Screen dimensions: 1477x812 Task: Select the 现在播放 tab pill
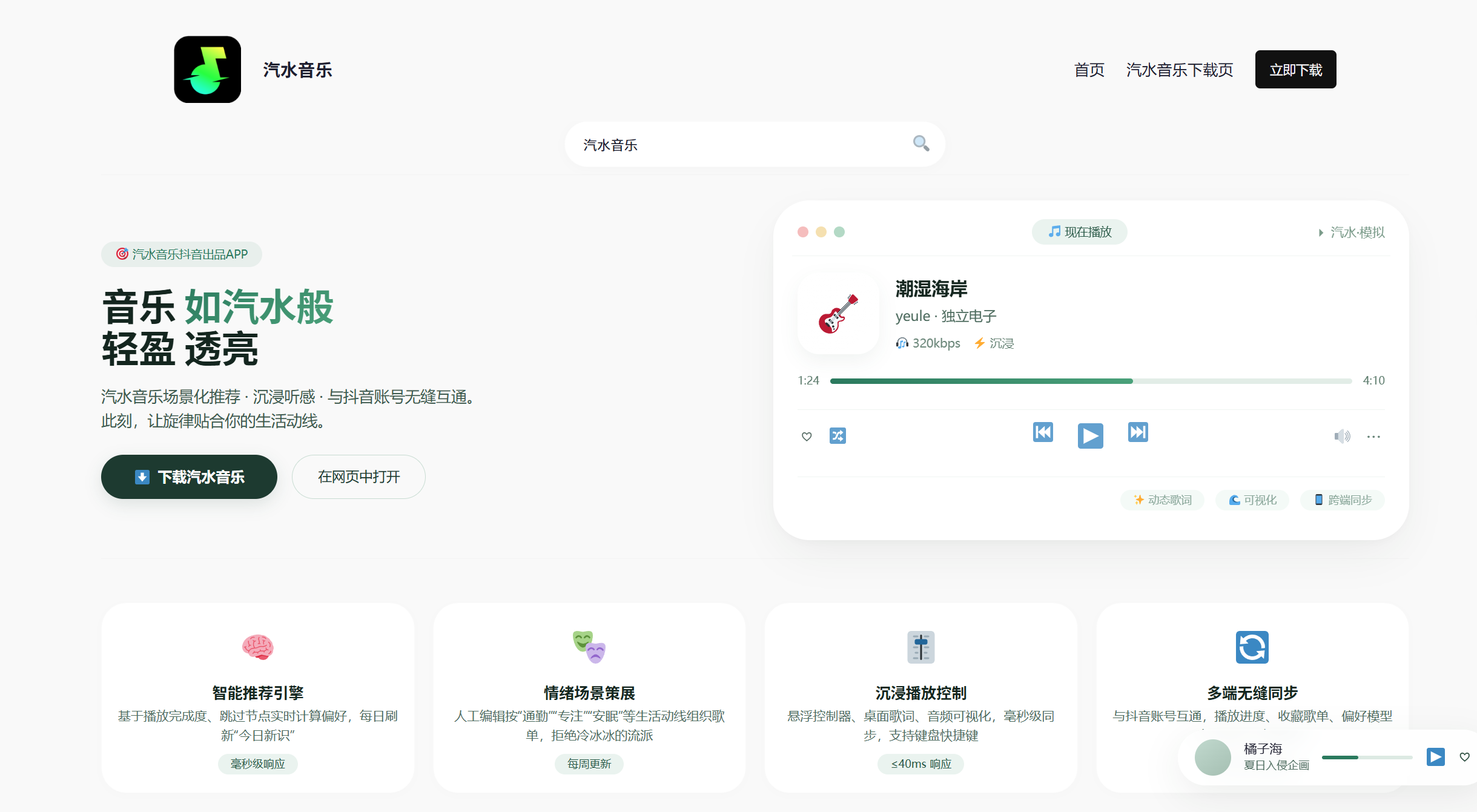click(1080, 232)
